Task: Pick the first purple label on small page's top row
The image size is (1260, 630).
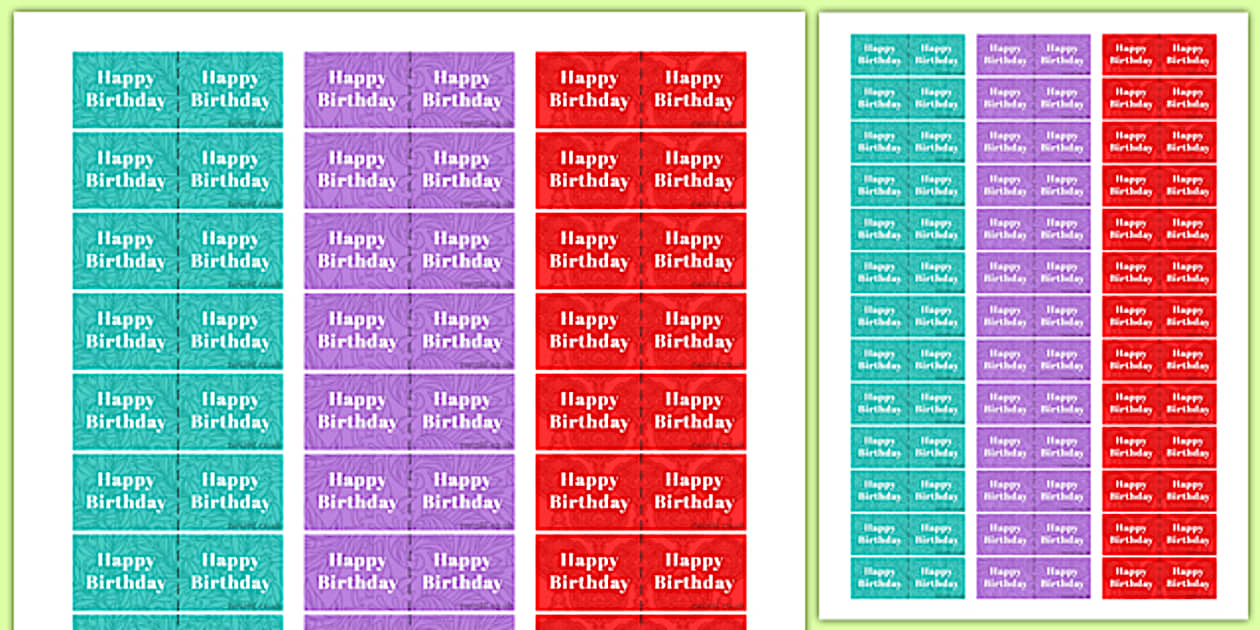Action: [1005, 54]
